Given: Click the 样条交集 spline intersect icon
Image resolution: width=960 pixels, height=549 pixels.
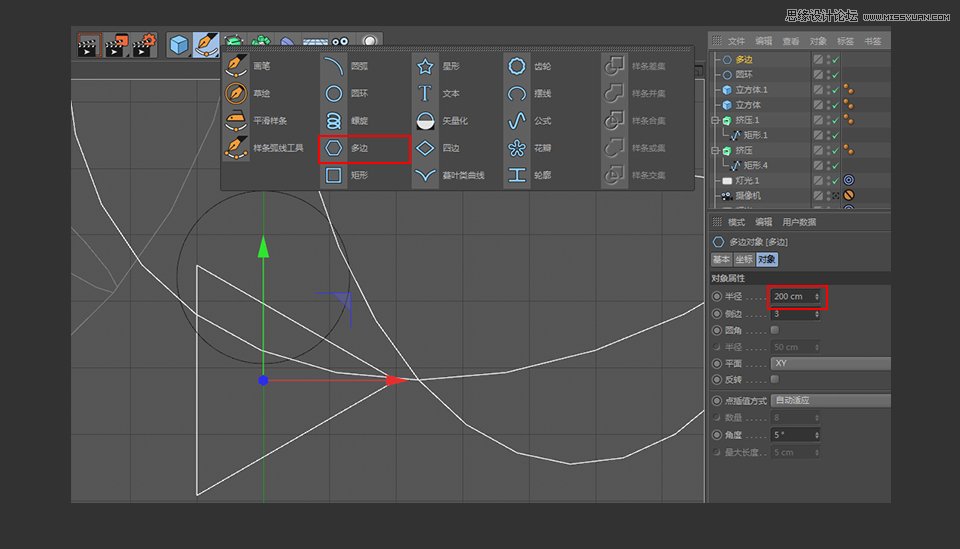Looking at the screenshot, I should coord(614,175).
